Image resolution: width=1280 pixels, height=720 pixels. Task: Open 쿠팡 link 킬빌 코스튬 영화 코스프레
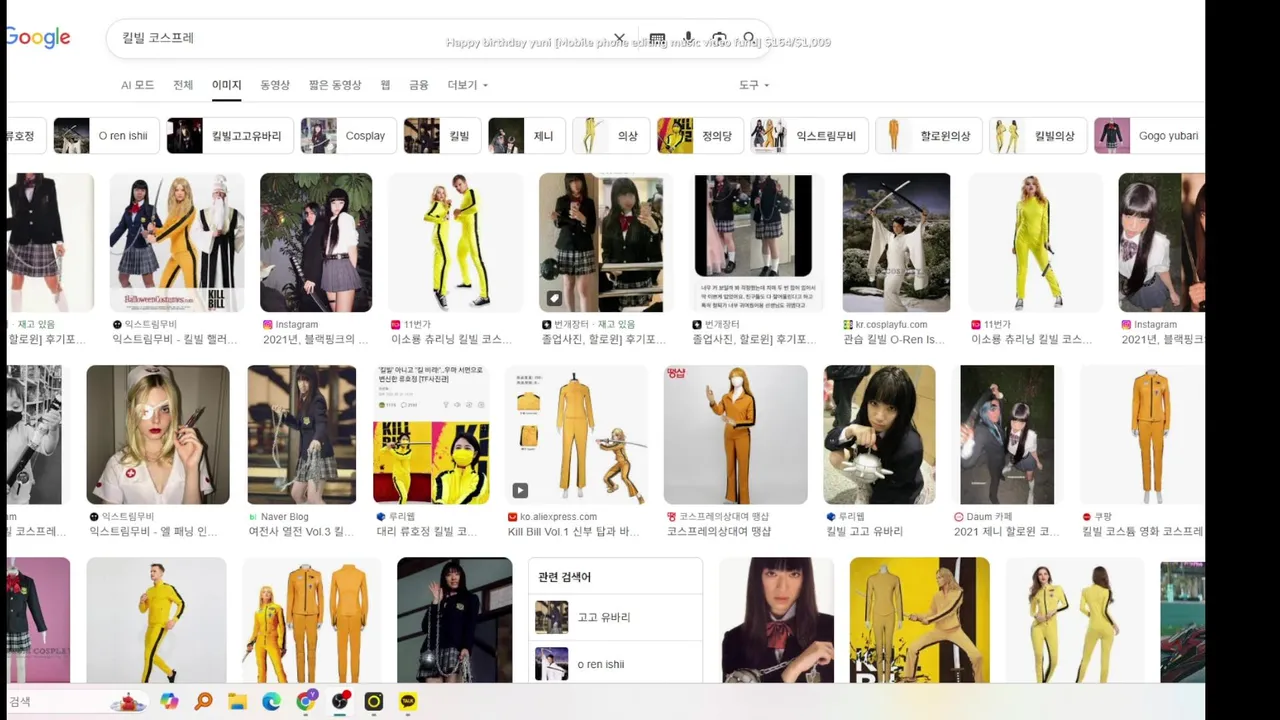(x=1142, y=532)
